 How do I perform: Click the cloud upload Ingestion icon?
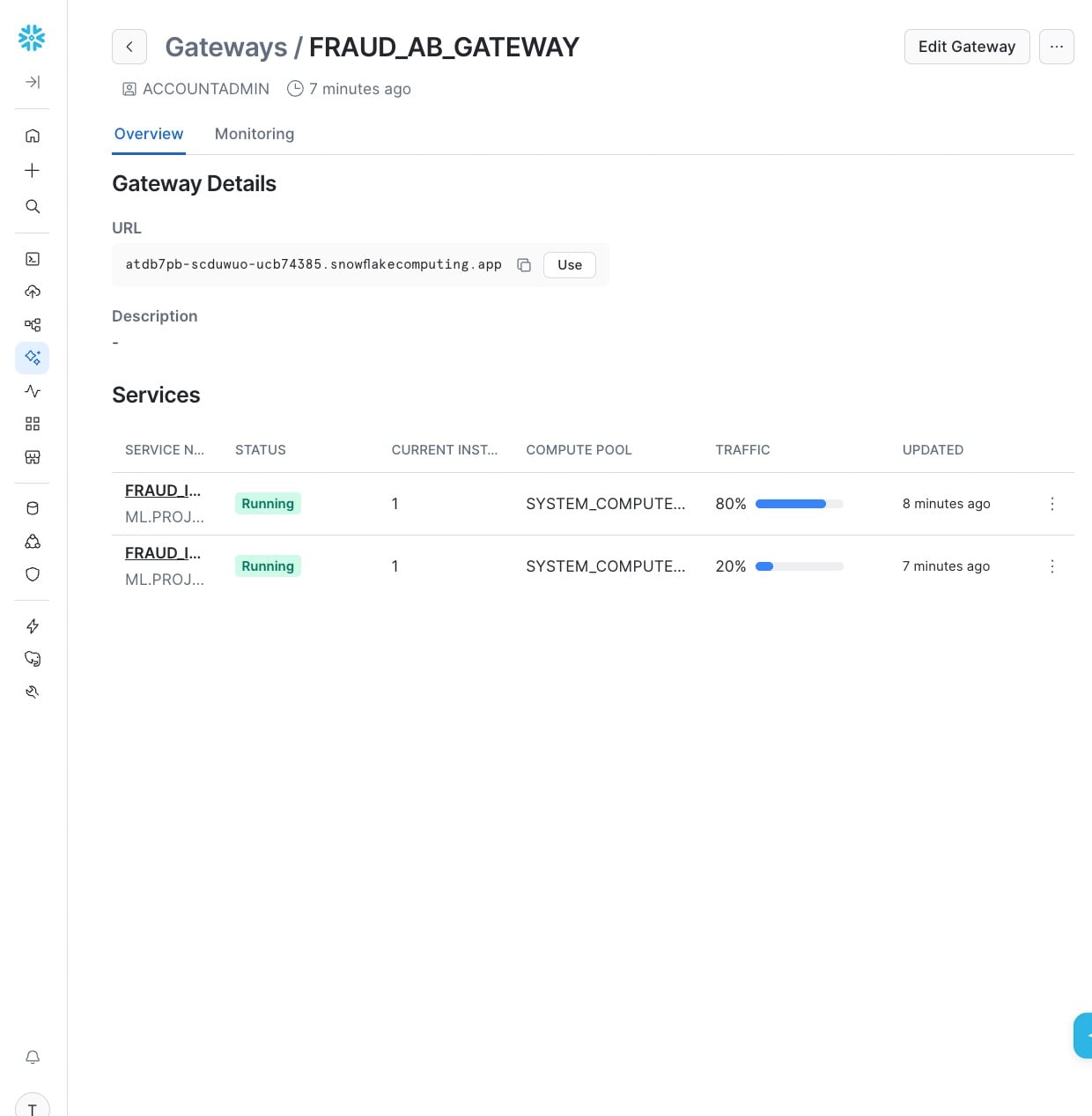(33, 292)
